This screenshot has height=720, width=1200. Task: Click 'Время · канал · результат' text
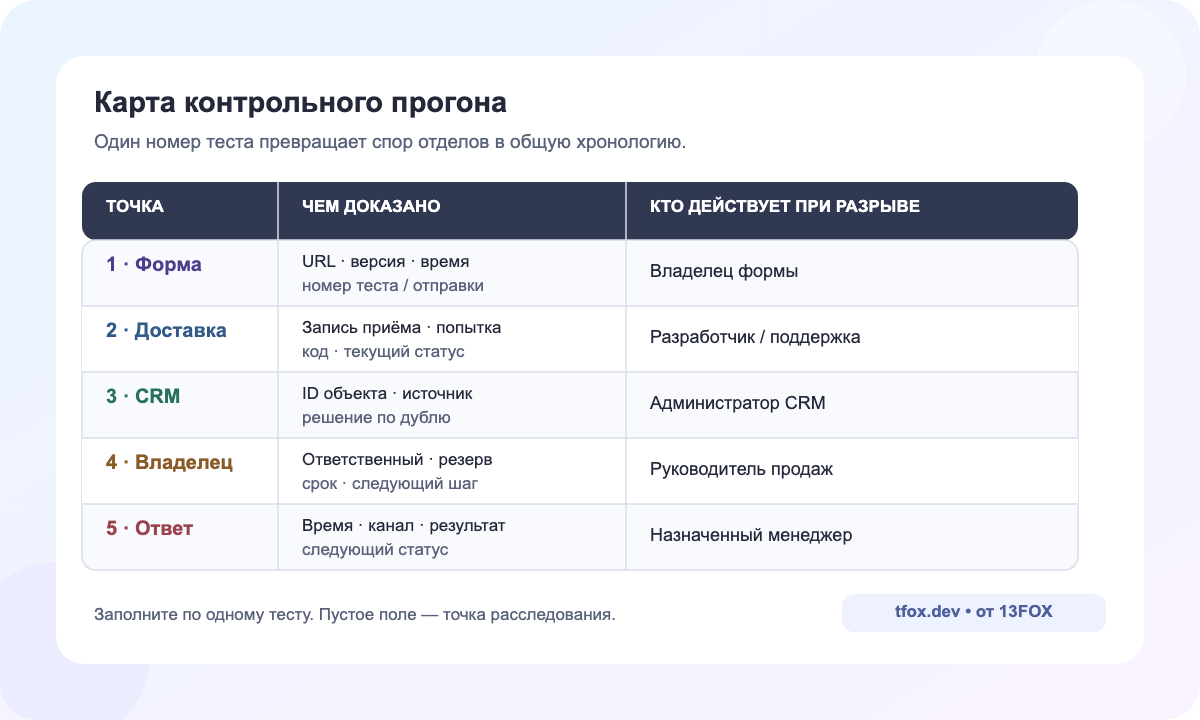click(x=404, y=525)
